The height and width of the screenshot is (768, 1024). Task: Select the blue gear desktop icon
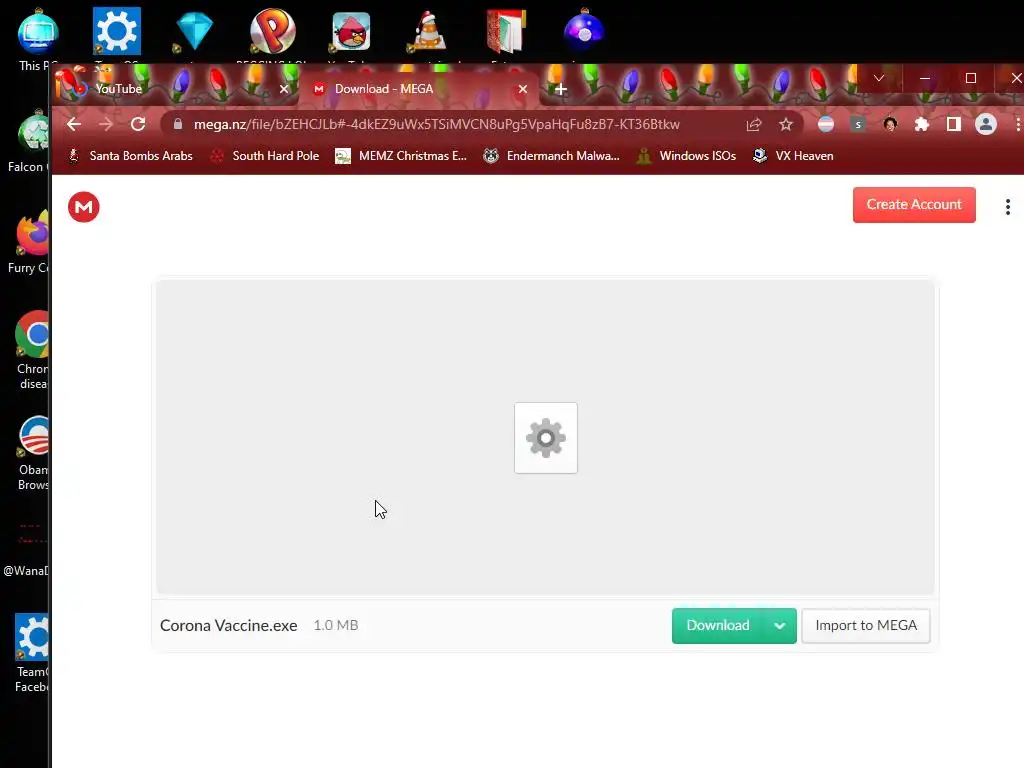117,31
